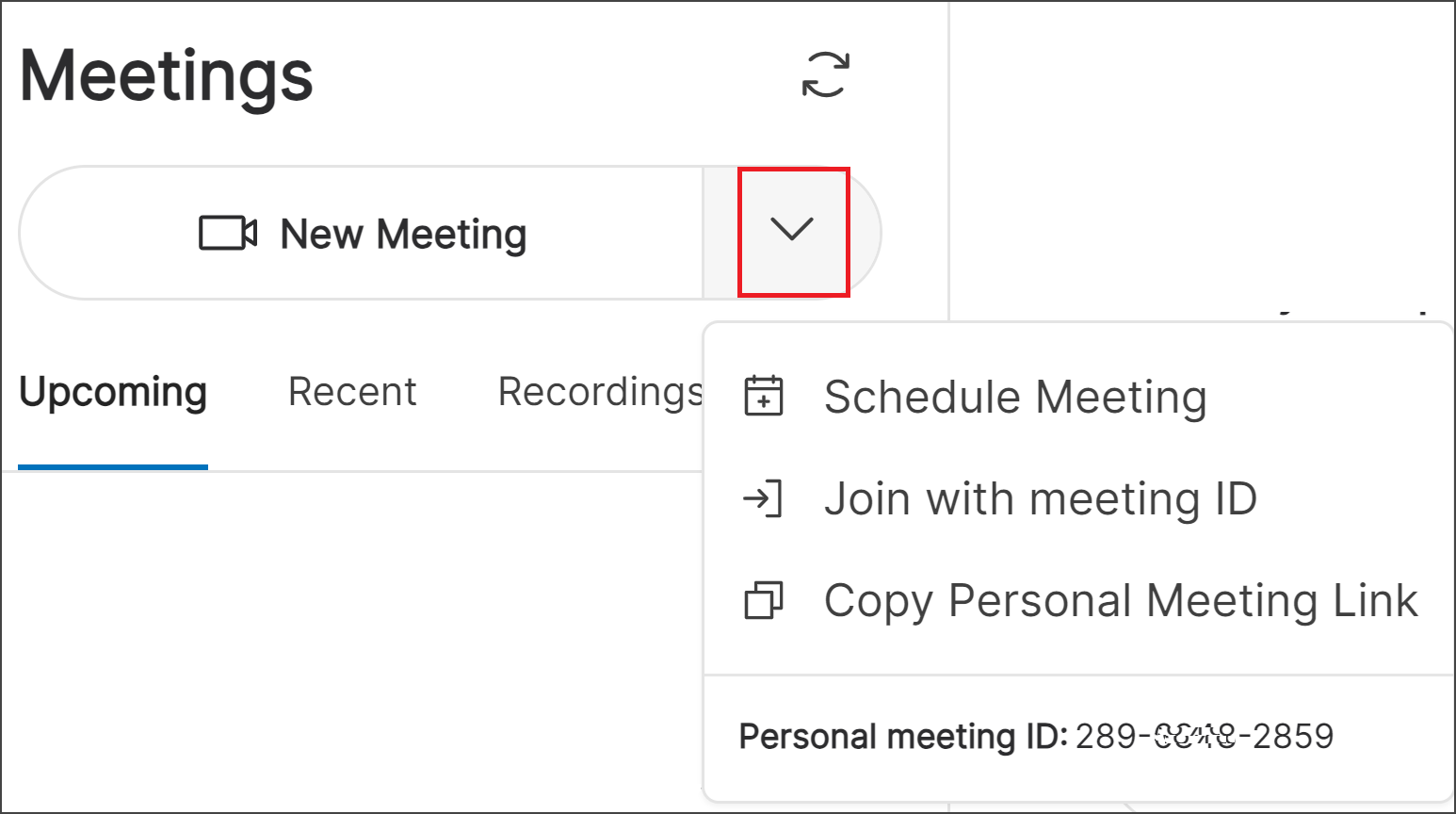Choose Schedule Meeting from the menu

(1015, 397)
